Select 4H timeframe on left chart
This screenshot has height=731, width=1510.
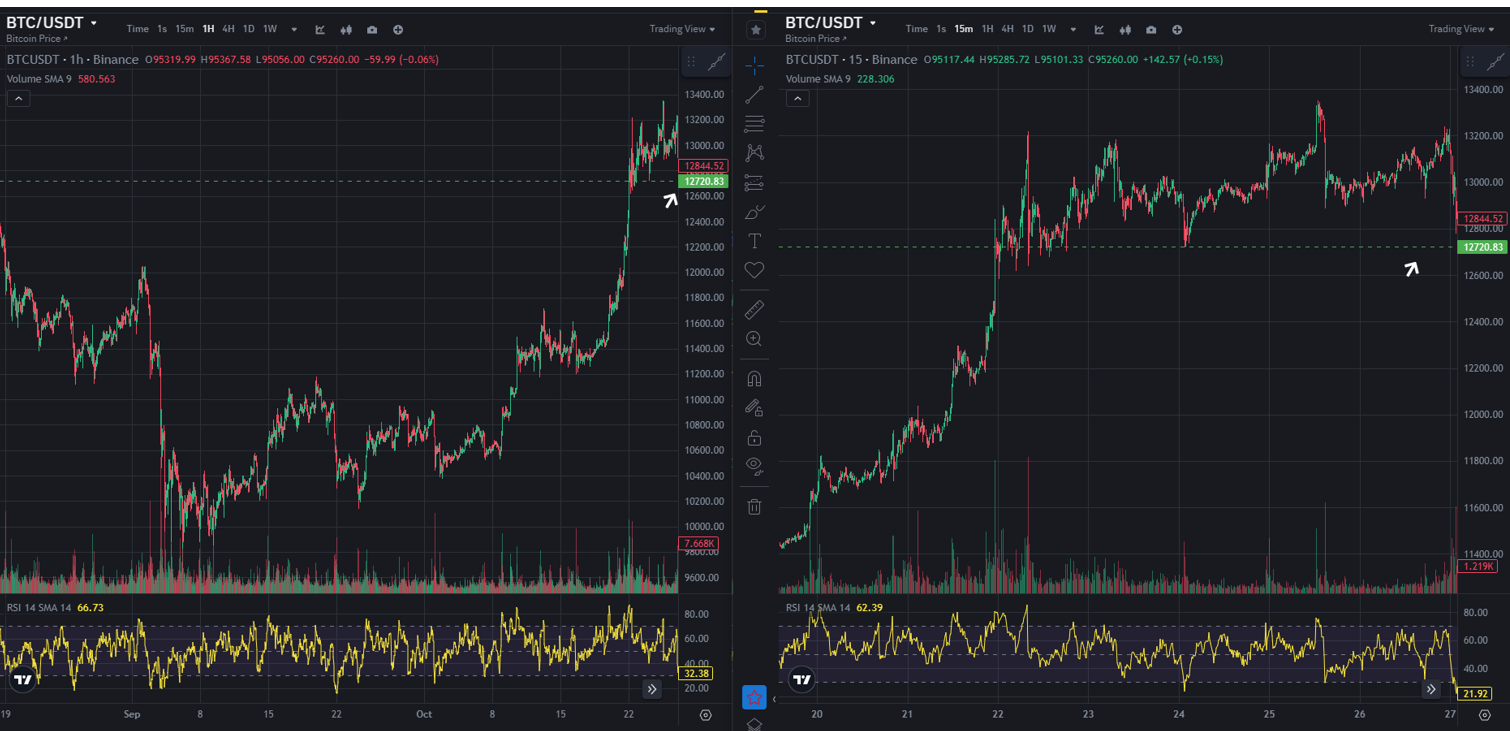pyautogui.click(x=229, y=29)
